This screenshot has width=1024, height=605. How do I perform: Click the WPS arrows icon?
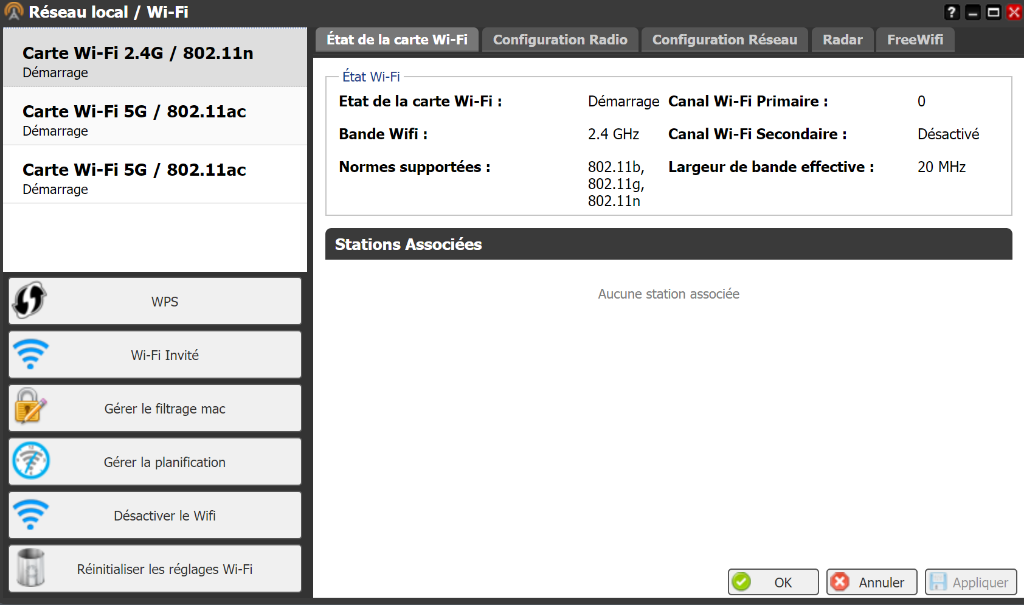pyautogui.click(x=30, y=300)
